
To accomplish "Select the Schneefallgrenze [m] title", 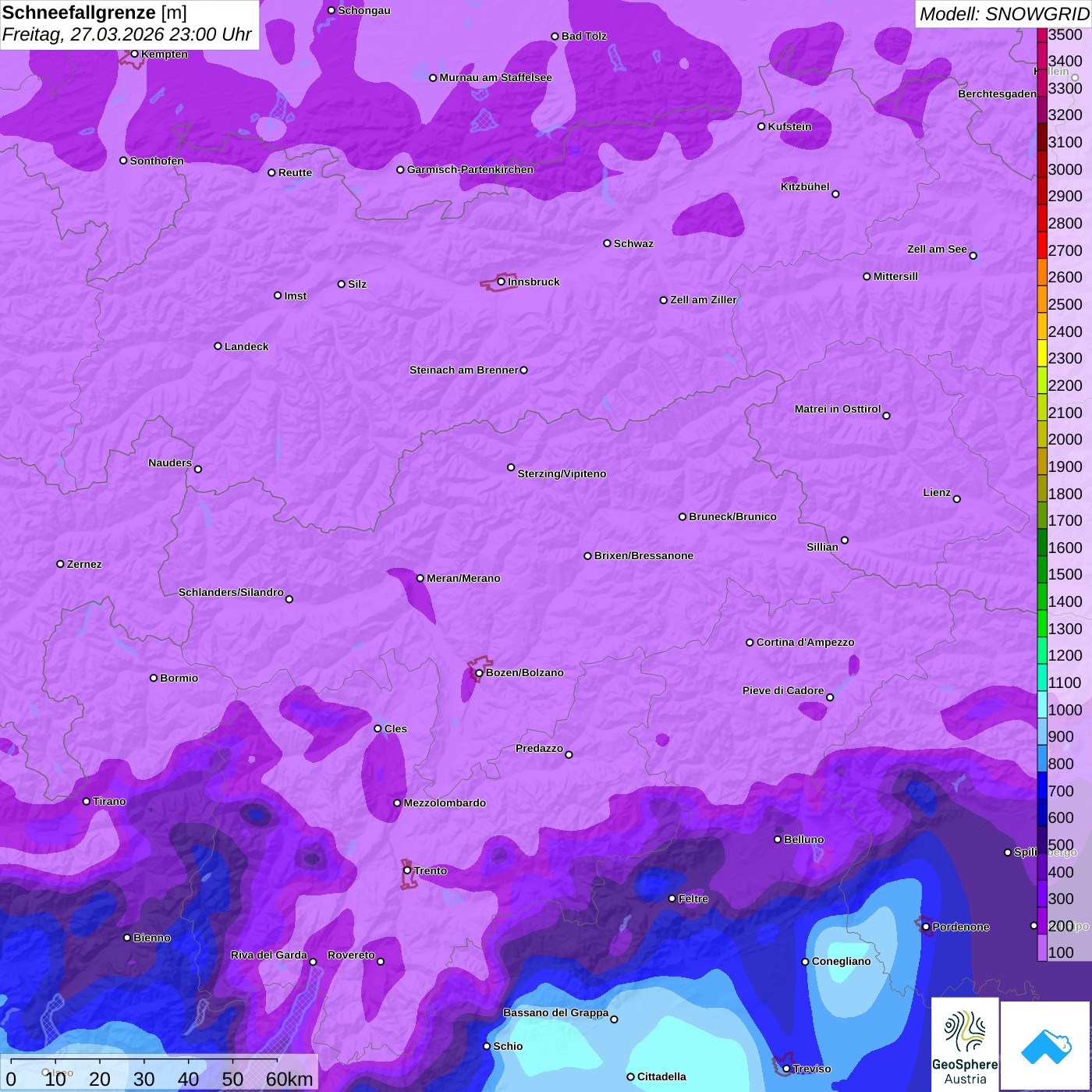I will (94, 12).
